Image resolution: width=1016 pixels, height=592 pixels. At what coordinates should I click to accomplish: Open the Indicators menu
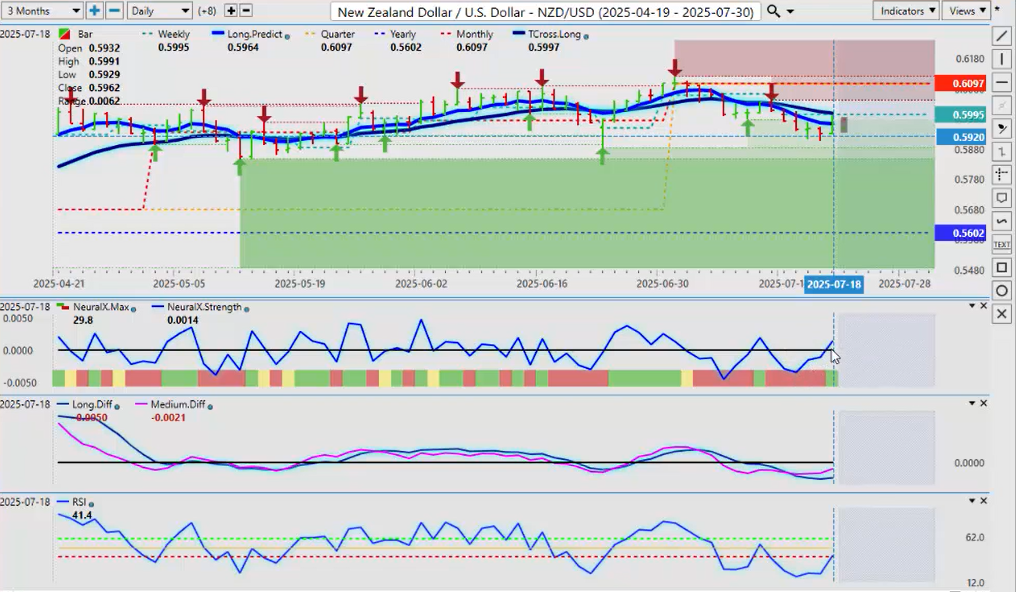pyautogui.click(x=905, y=11)
